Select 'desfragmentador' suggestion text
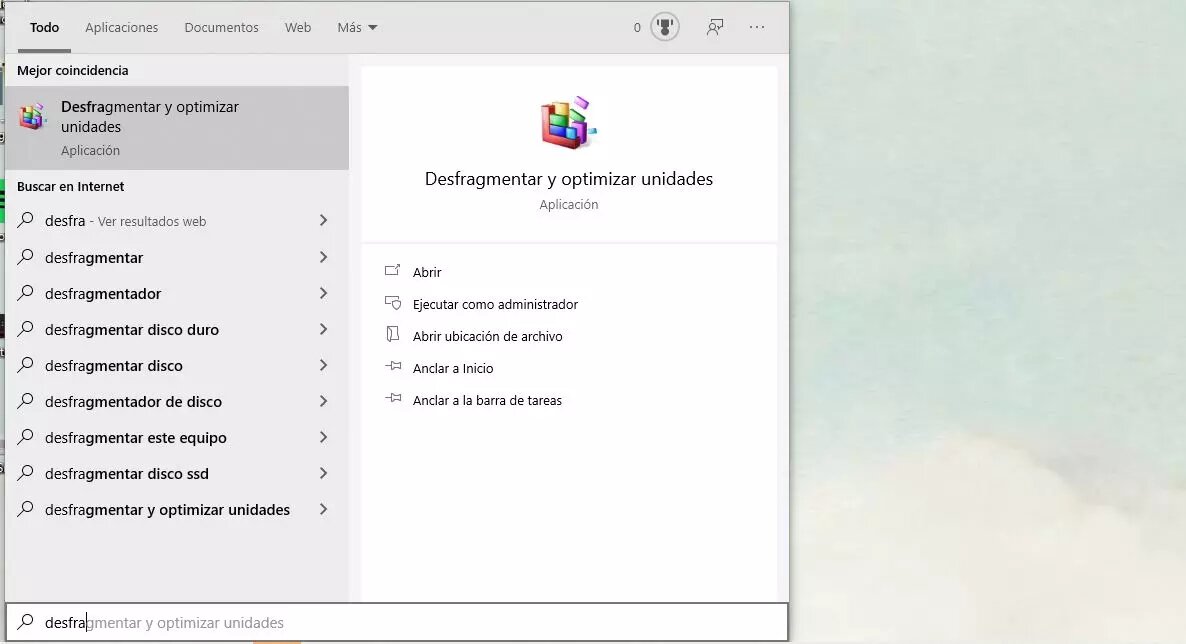 [103, 294]
